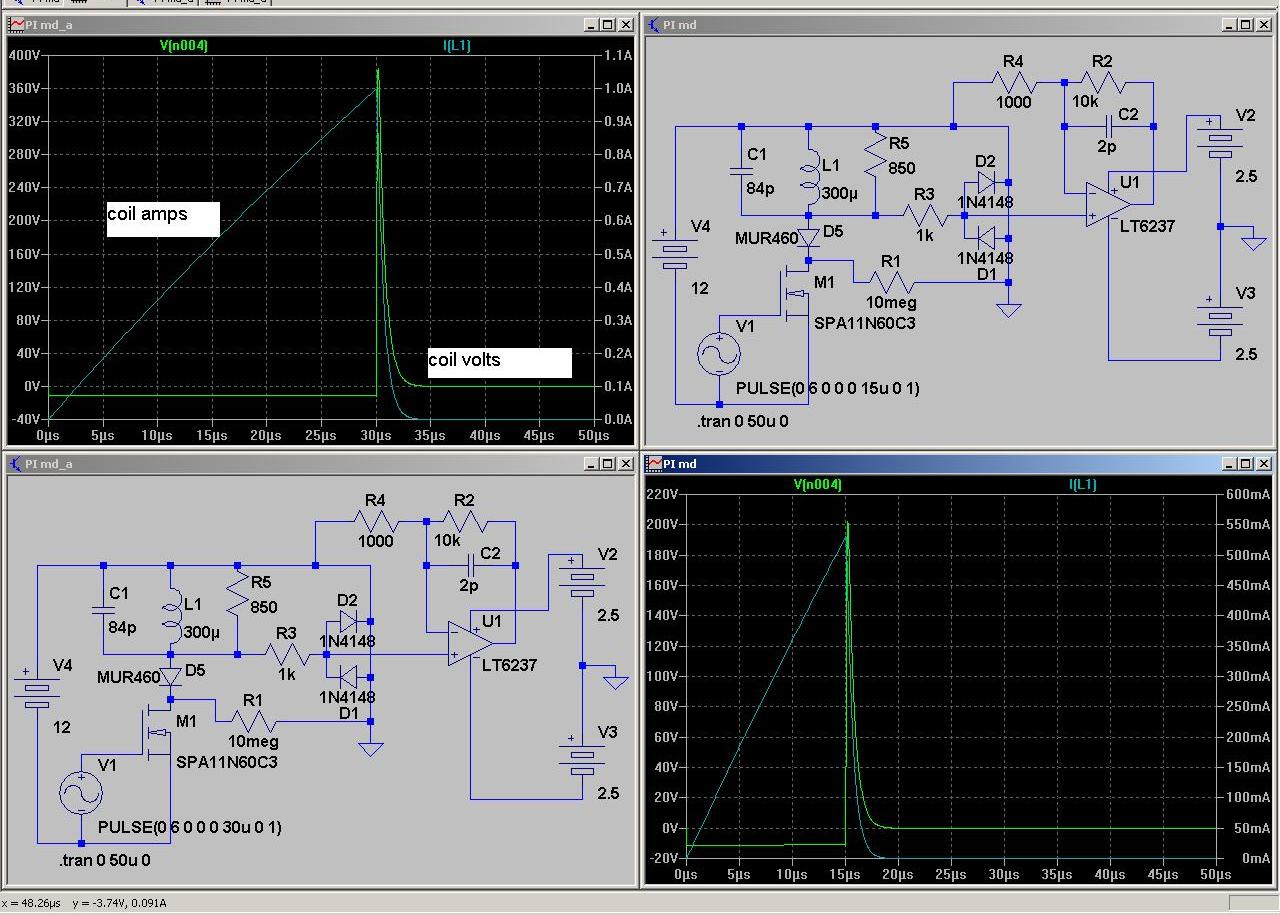Close the bottom-left schematic window
Screen dimensions: 1280x915
[625, 464]
